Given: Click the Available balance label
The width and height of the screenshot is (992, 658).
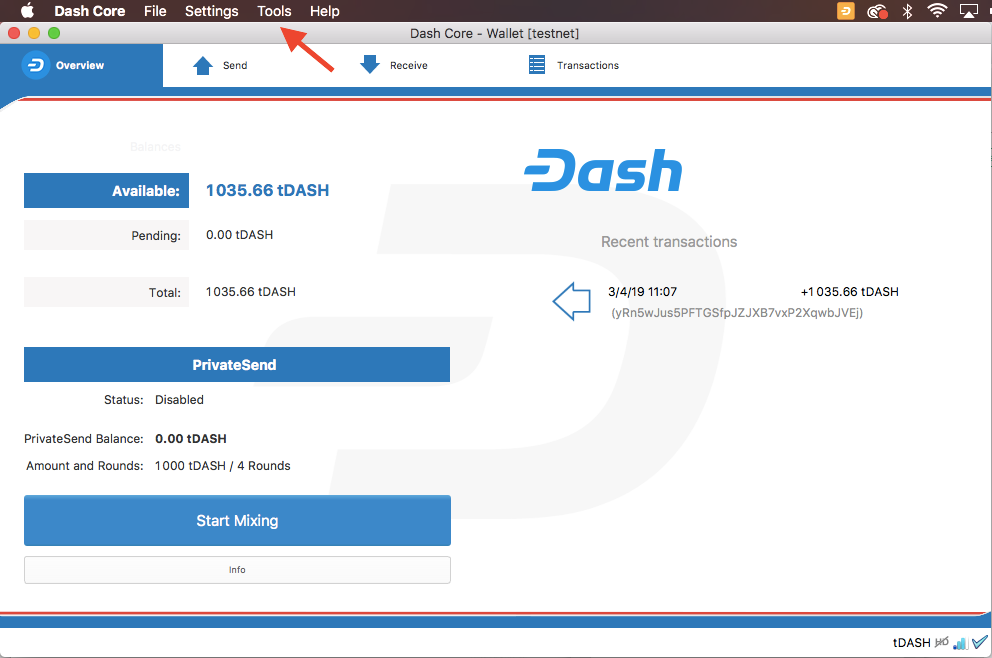Looking at the screenshot, I should [106, 190].
